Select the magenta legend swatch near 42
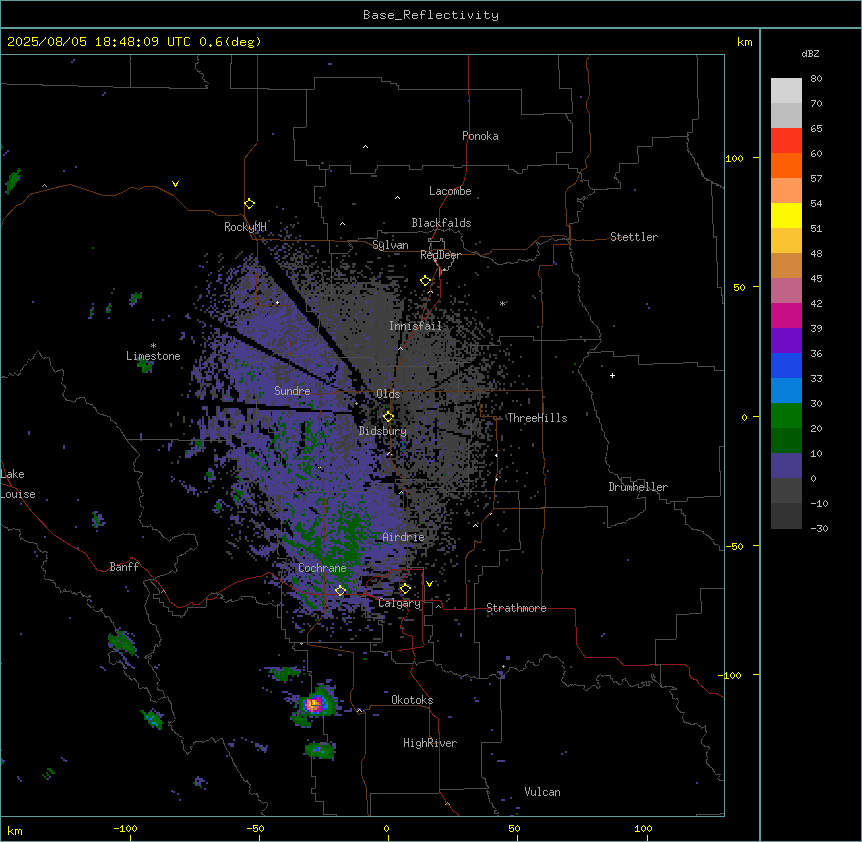This screenshot has height=842, width=862. [x=786, y=315]
